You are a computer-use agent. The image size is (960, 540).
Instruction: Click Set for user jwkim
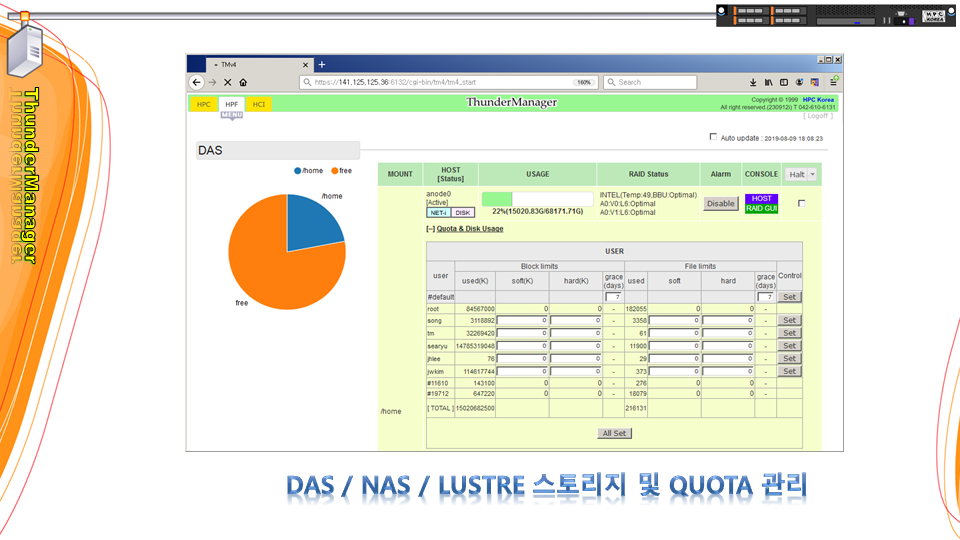point(790,371)
